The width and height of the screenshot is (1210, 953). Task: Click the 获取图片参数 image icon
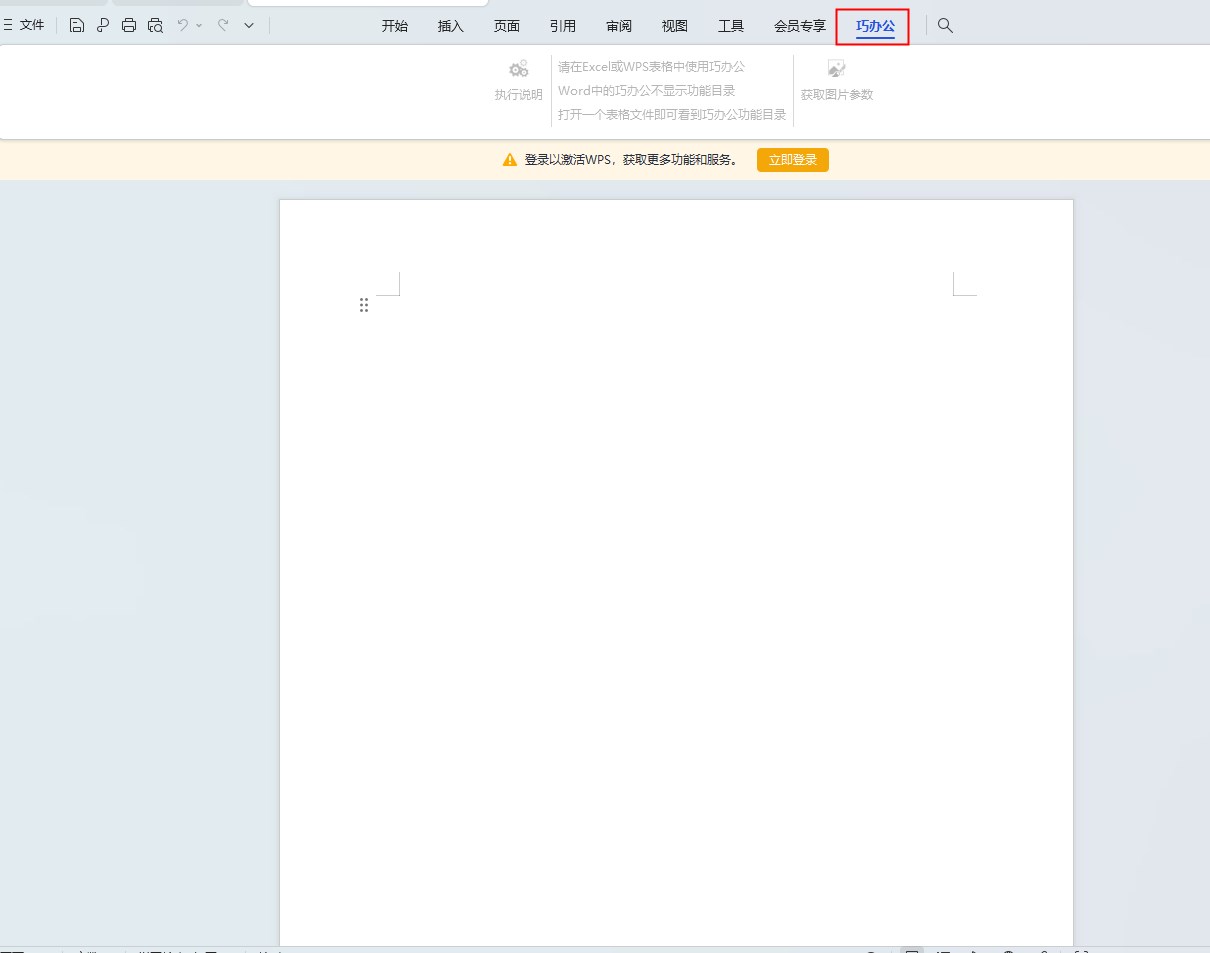click(x=836, y=69)
